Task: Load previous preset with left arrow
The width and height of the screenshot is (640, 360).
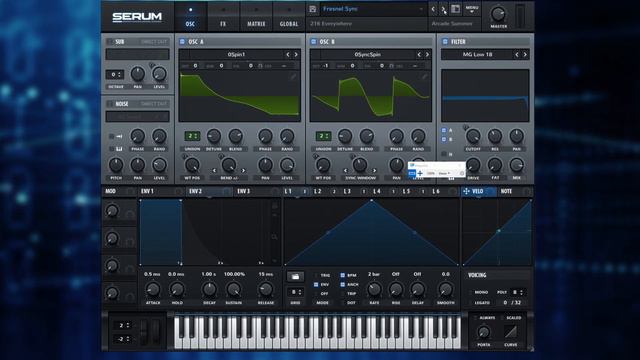Action: tap(433, 9)
